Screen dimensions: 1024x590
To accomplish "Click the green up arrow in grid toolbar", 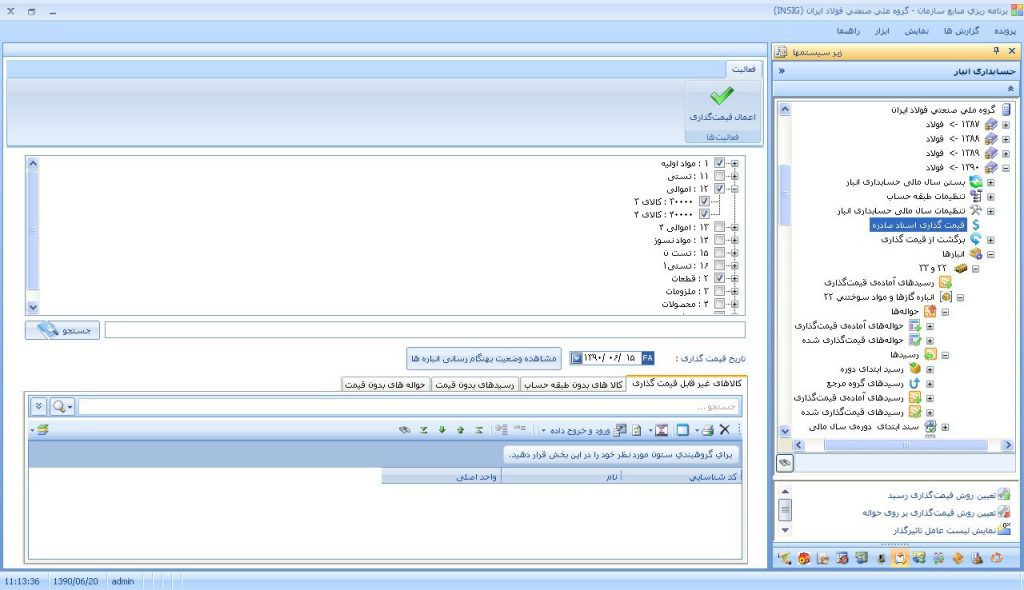I will click(460, 430).
